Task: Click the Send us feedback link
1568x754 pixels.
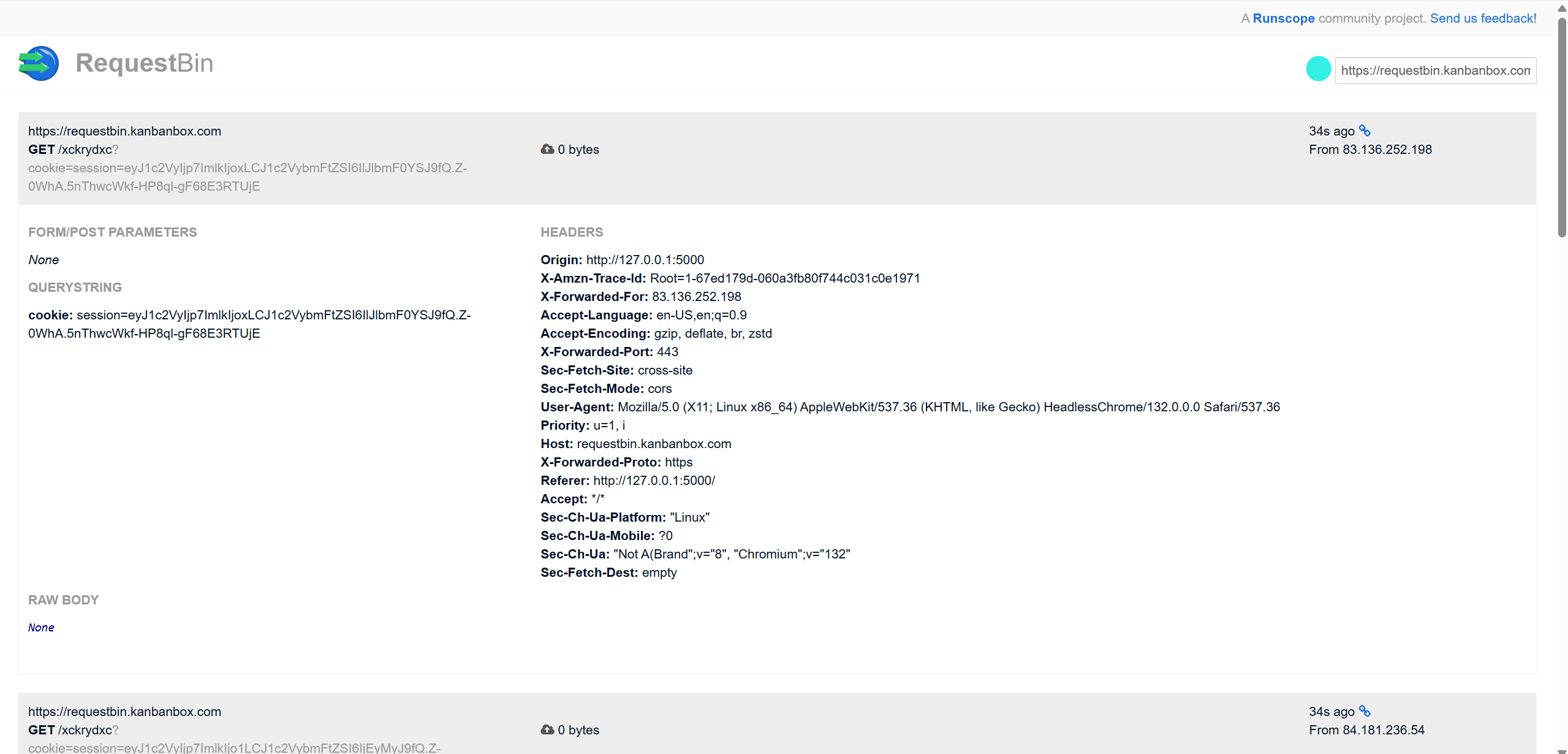Action: 1483,18
